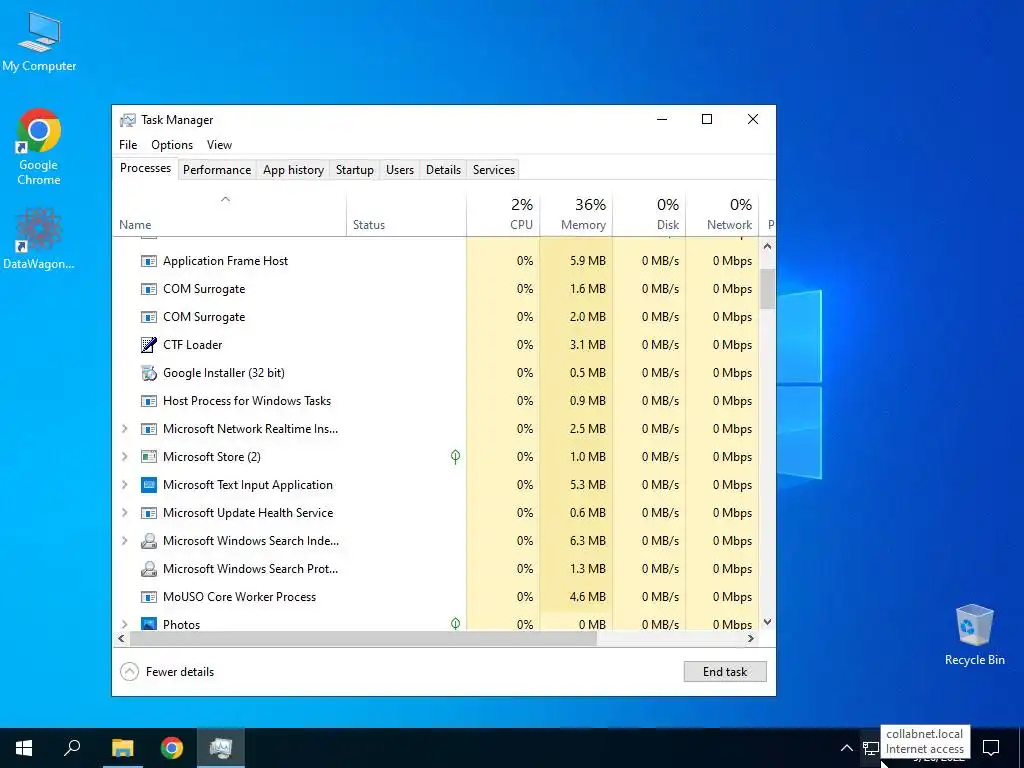Click the Google Installer process icon
This screenshot has height=768, width=1024.
(x=149, y=373)
